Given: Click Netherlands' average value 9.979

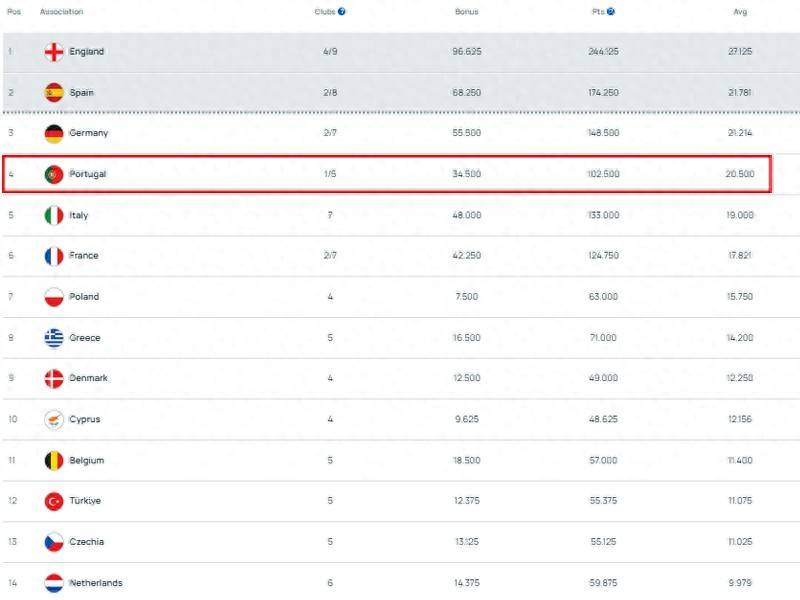Looking at the screenshot, I should click(x=740, y=583).
